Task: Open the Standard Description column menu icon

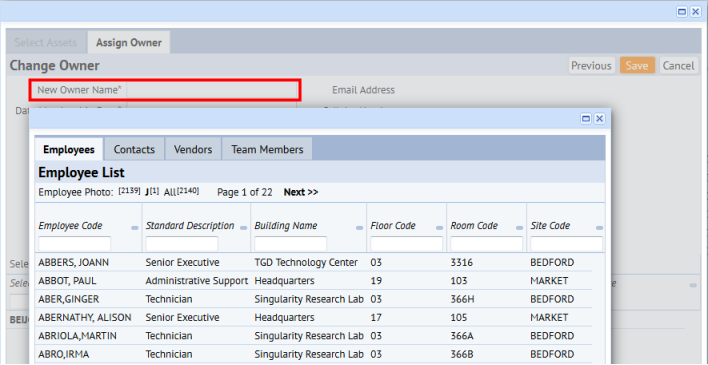Action: [x=243, y=228]
